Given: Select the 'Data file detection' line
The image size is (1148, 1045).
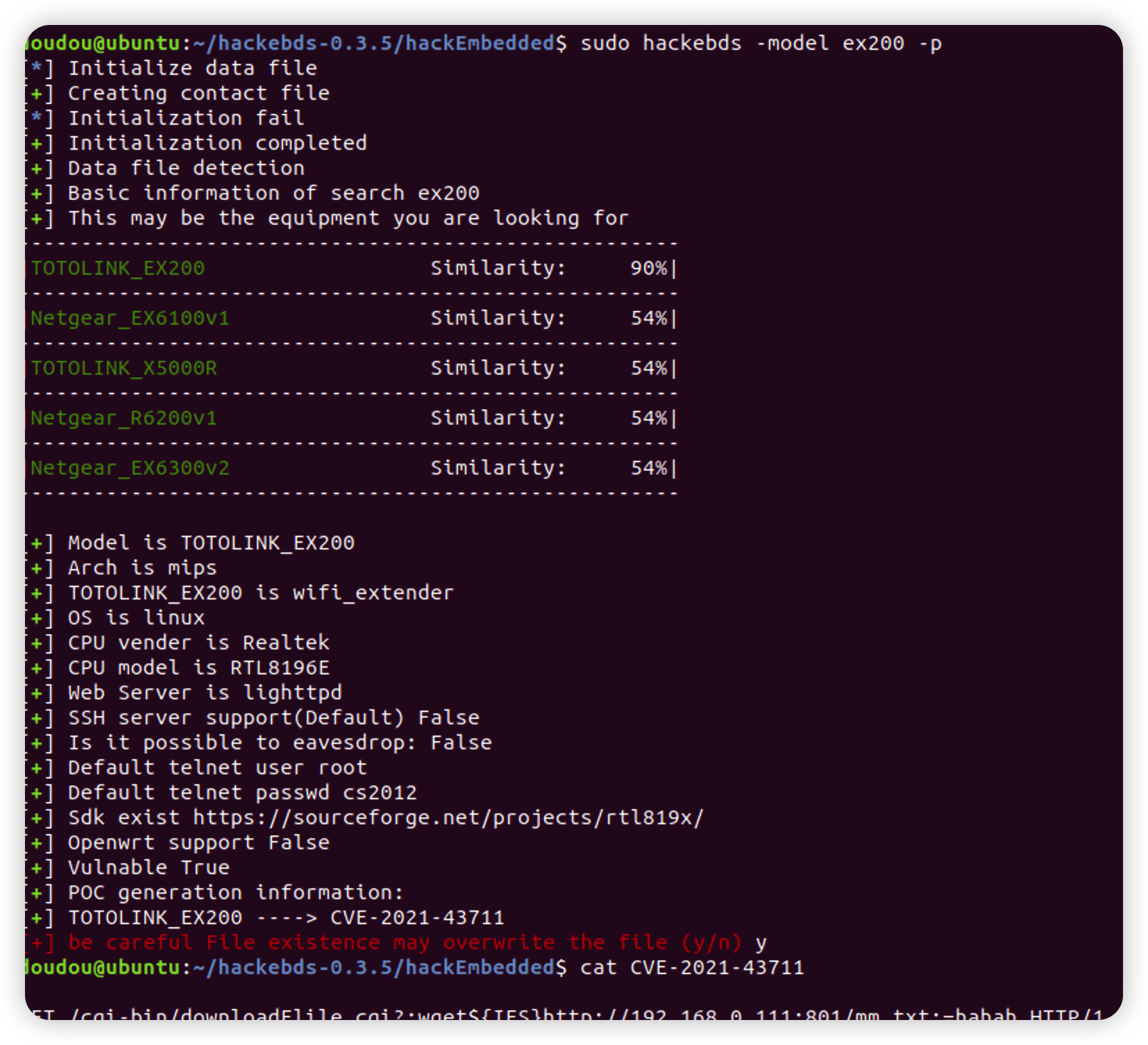Looking at the screenshot, I should coord(186,168).
